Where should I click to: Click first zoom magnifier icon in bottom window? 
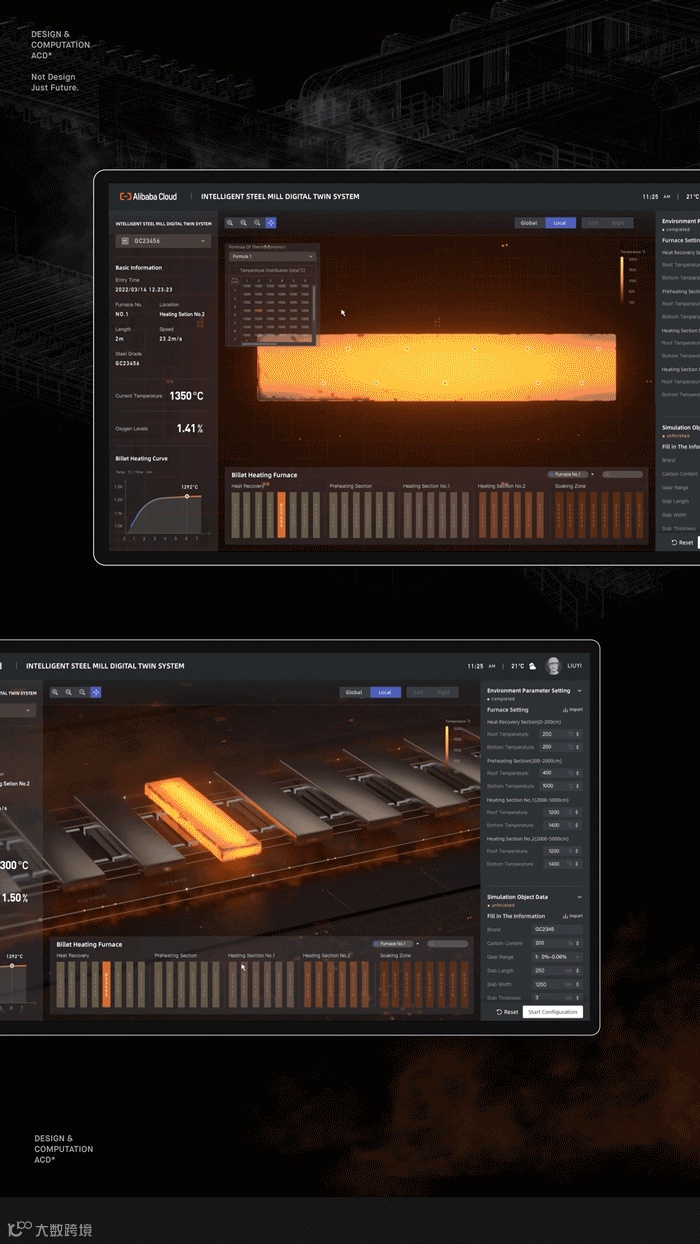[x=56, y=692]
